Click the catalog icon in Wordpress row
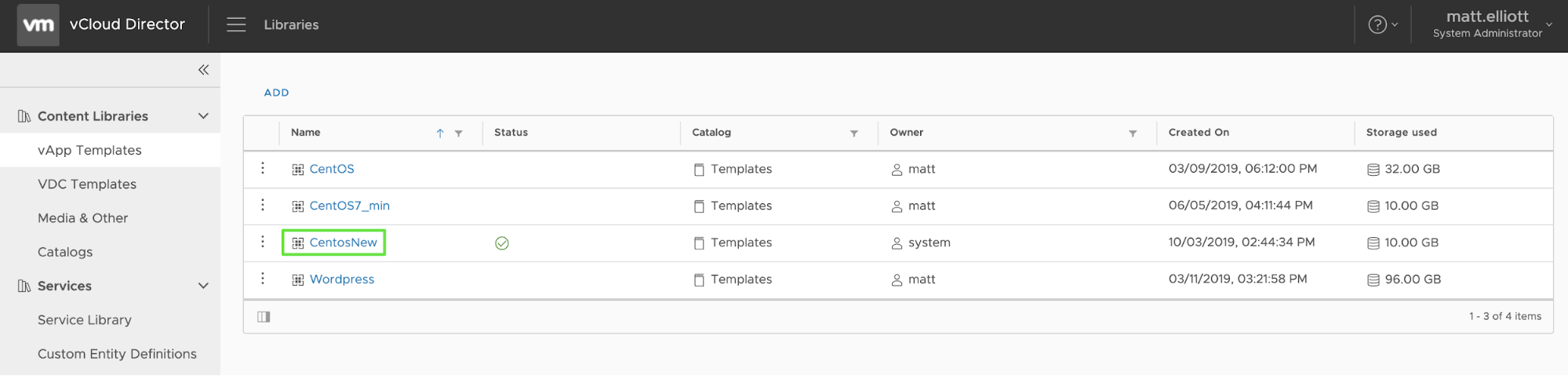Viewport: 1568px width, 376px height. click(x=699, y=280)
